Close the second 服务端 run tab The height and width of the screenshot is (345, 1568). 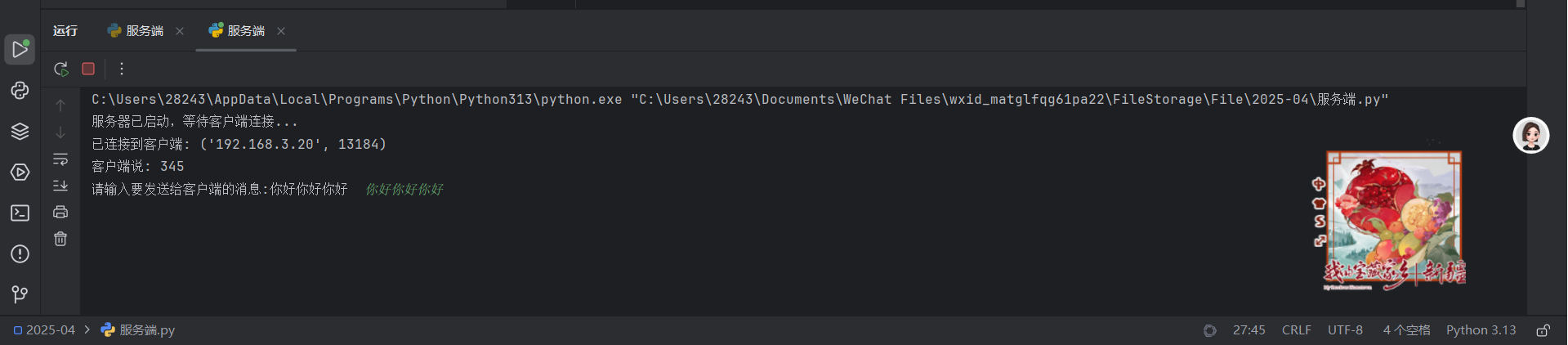pos(281,31)
